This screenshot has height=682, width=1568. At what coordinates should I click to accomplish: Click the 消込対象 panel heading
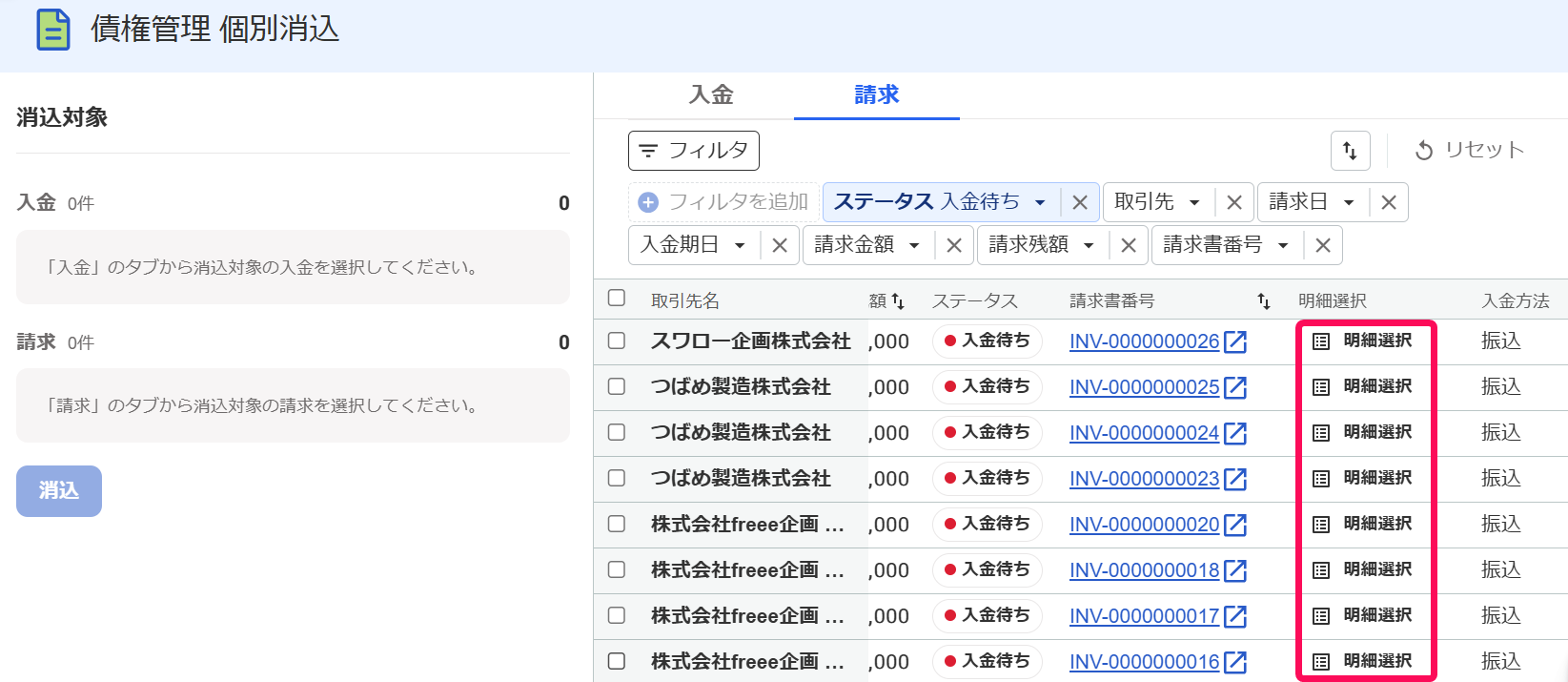[62, 117]
